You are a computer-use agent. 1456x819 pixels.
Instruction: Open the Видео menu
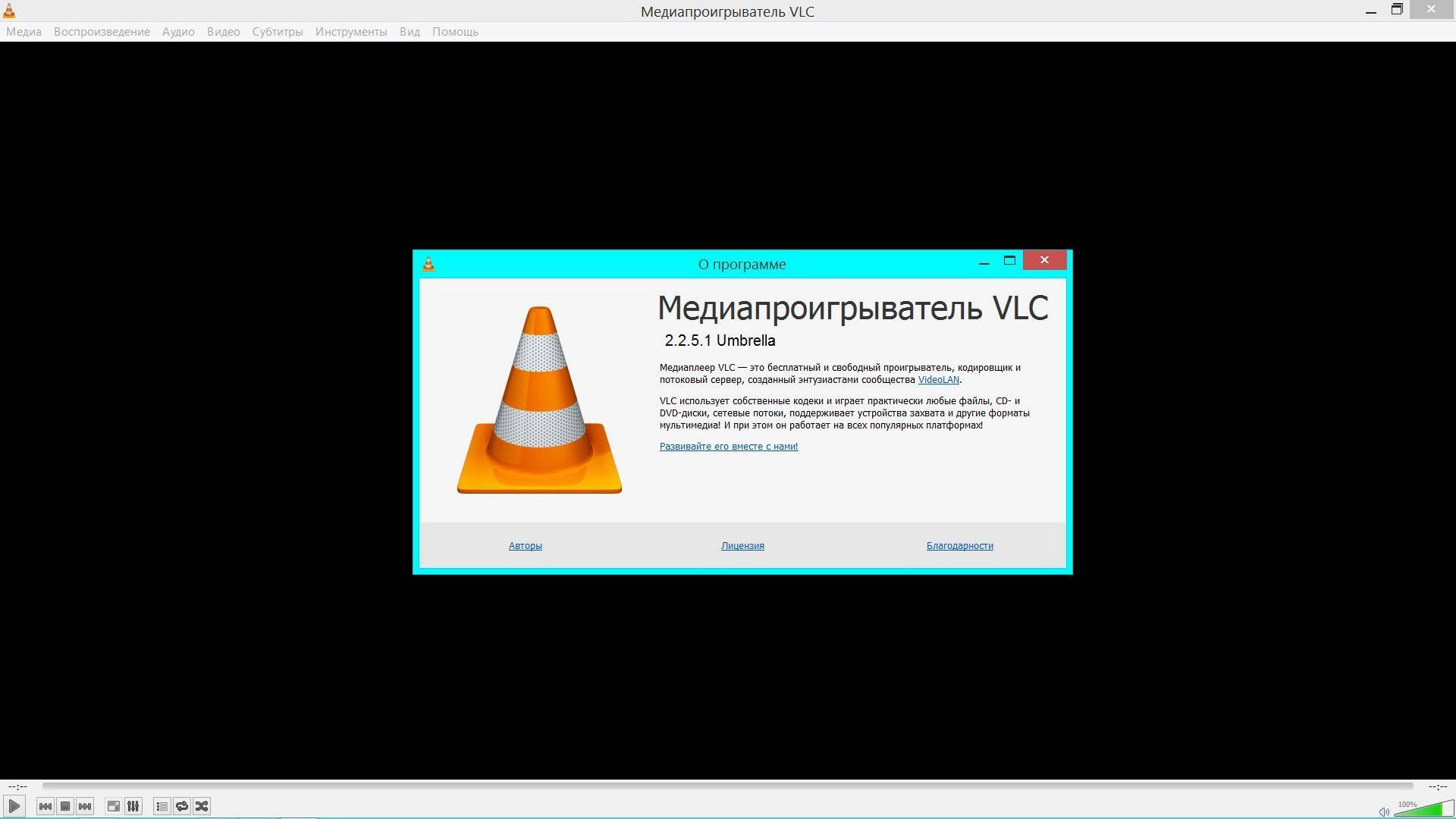click(223, 32)
